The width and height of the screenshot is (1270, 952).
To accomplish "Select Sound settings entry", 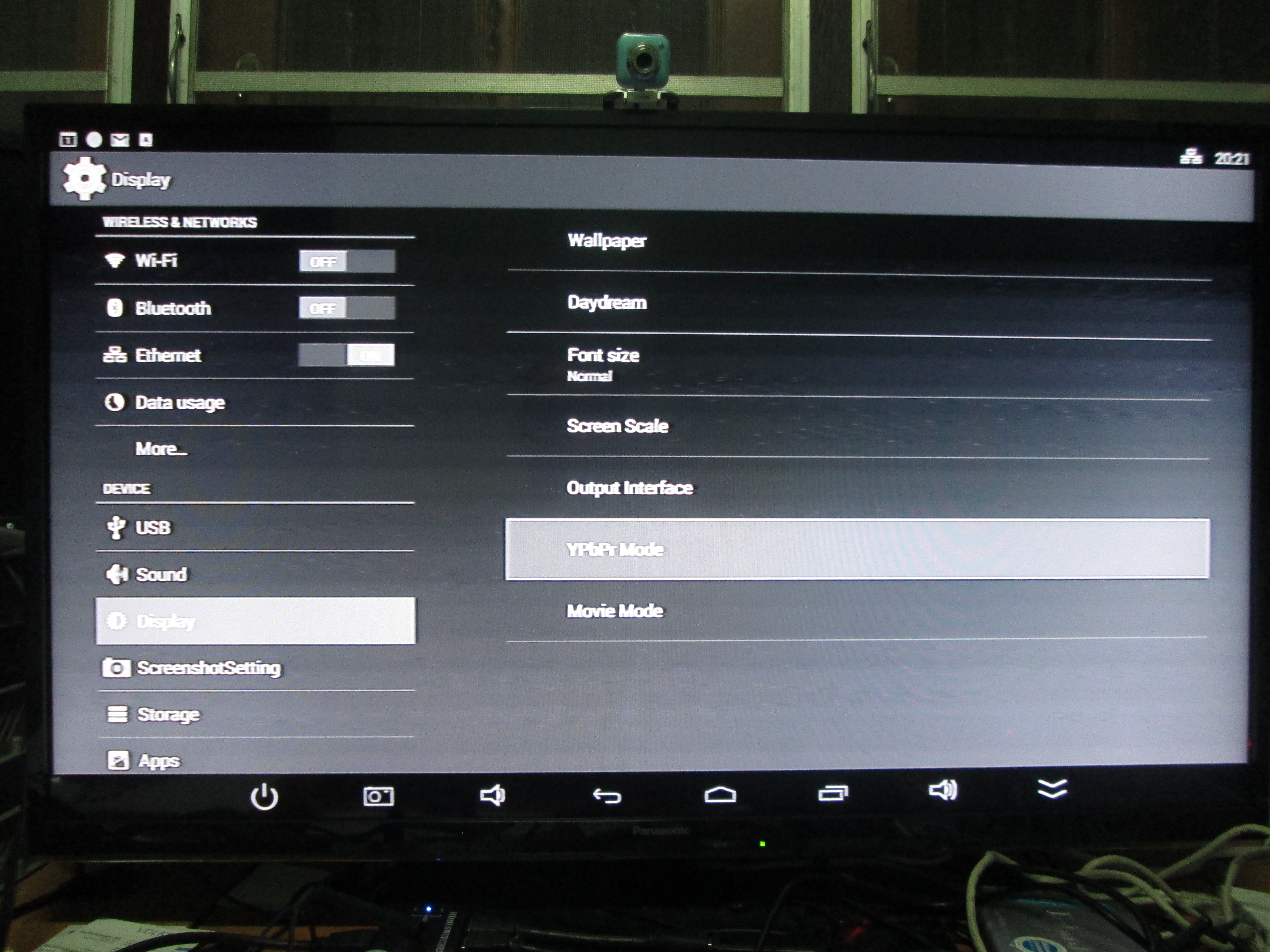I will point(254,574).
